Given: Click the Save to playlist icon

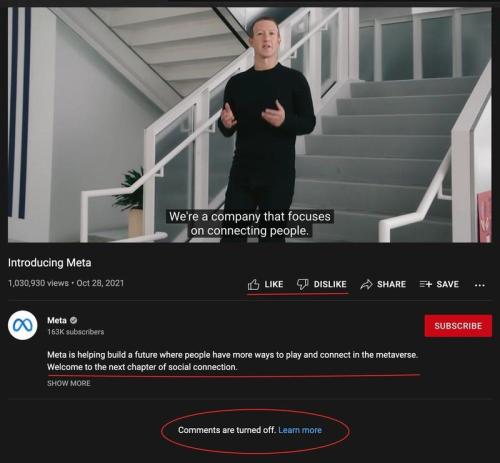Looking at the screenshot, I should point(426,284).
